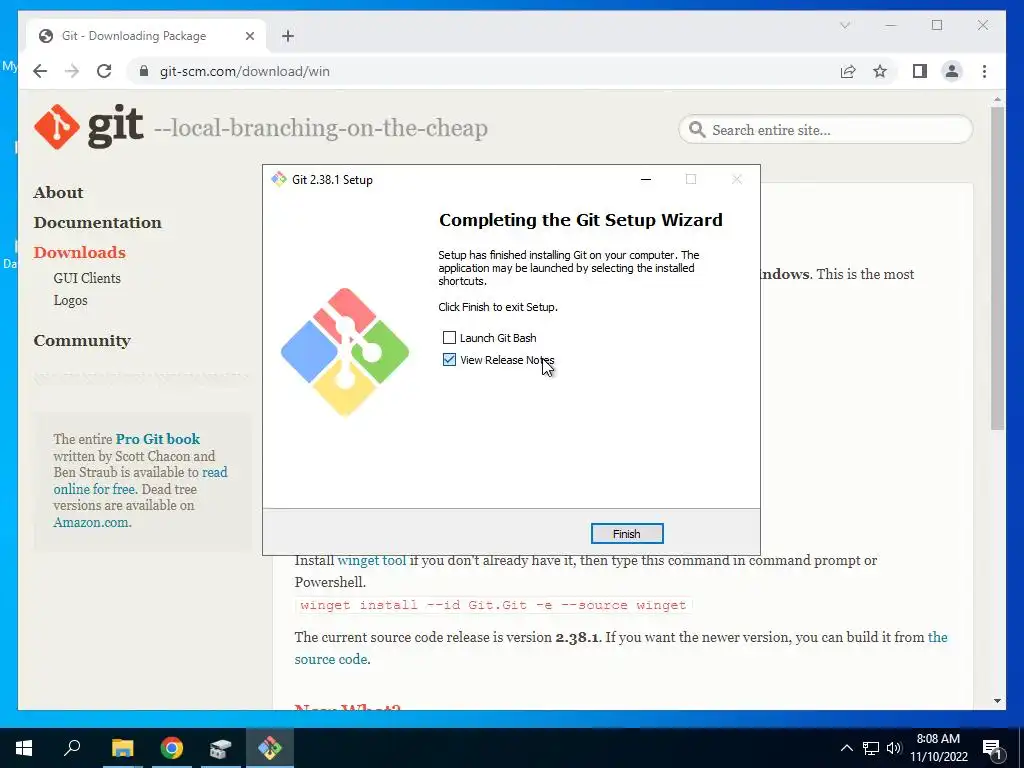Go back using the Chrome back arrow
Screen dimensions: 1024x768
[40, 71]
